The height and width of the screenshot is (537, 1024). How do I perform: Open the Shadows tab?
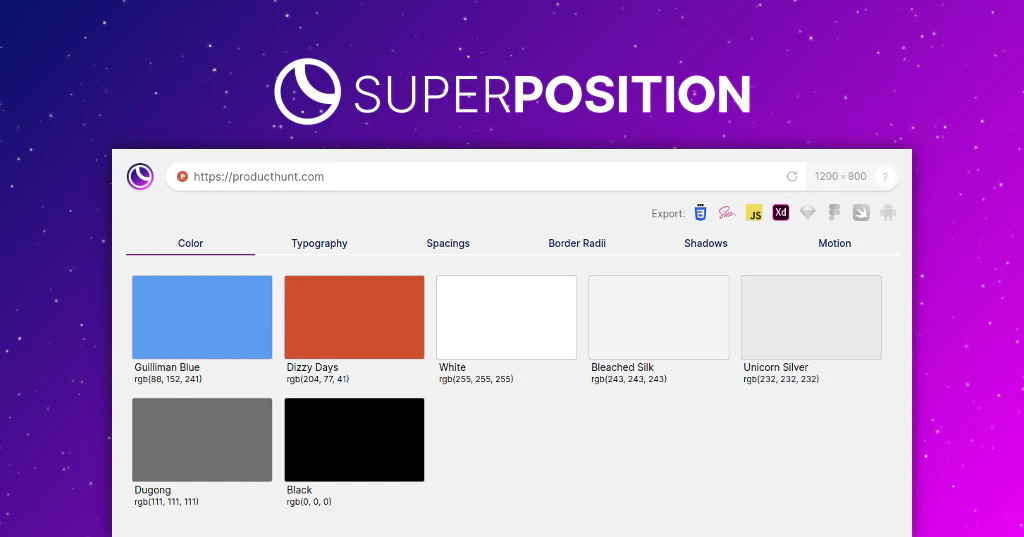[706, 243]
